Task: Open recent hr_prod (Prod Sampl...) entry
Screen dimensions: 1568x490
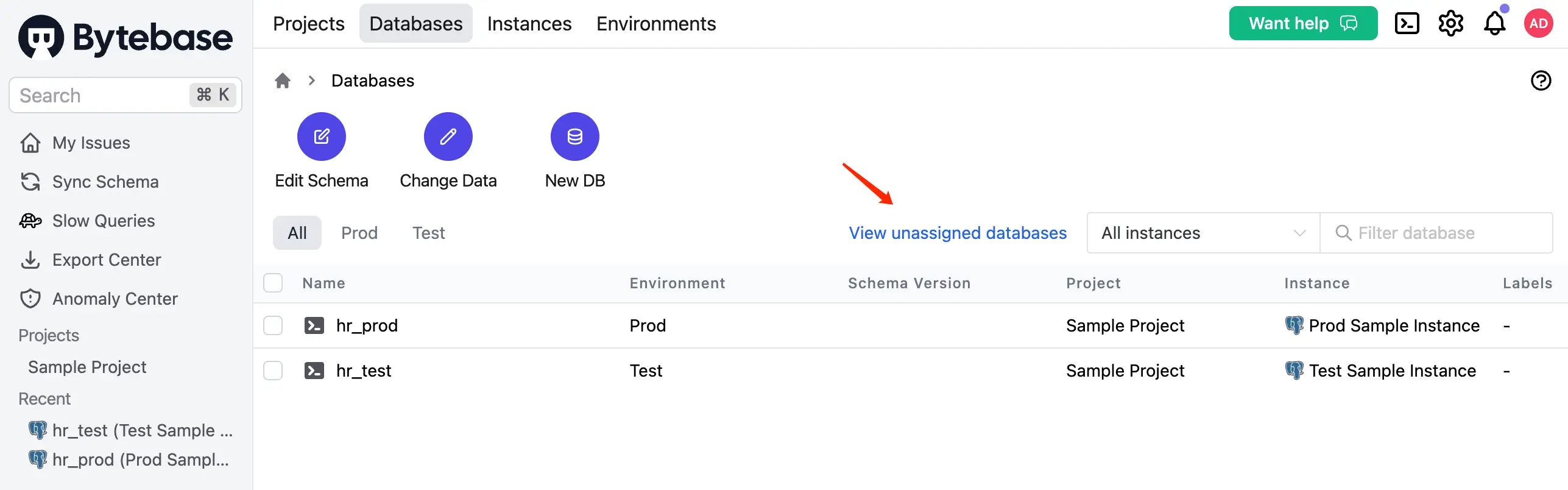Action: pos(141,460)
